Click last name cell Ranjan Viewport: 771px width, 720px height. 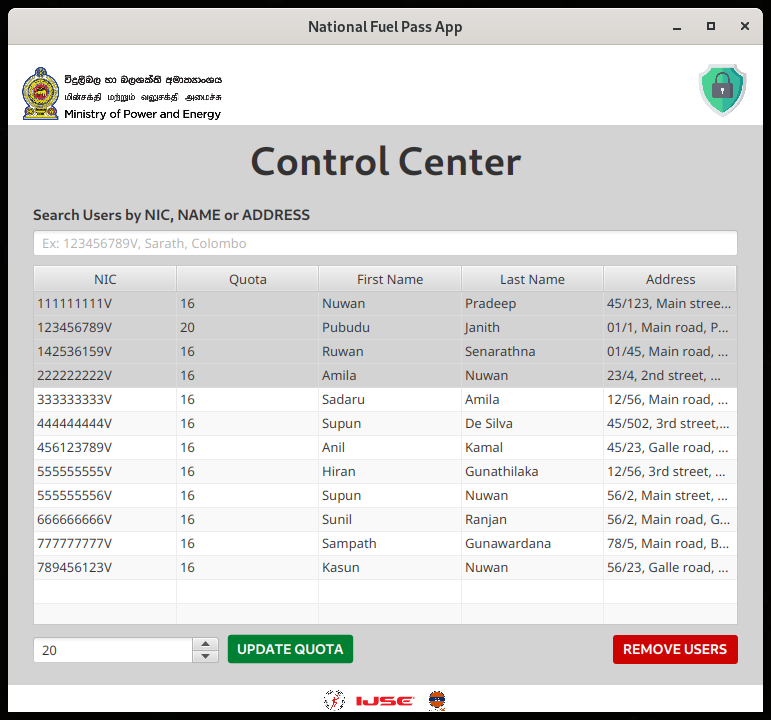(x=533, y=519)
